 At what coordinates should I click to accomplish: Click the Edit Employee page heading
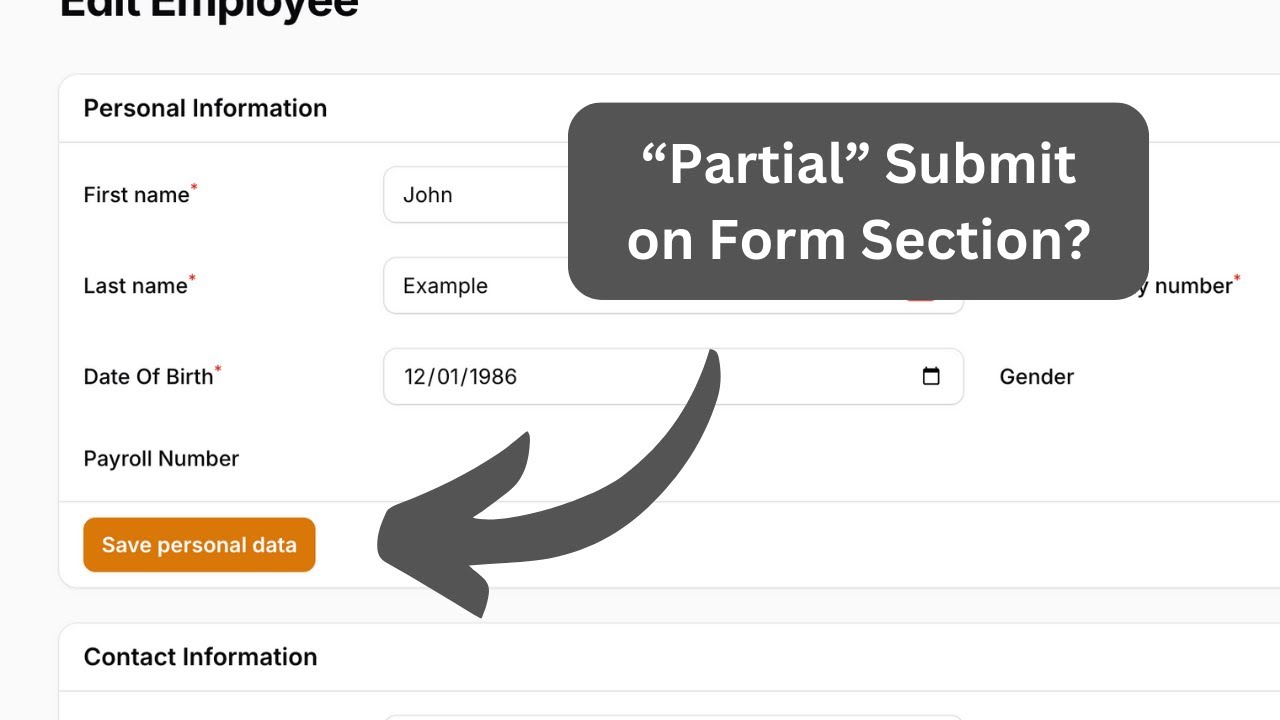tap(209, 8)
